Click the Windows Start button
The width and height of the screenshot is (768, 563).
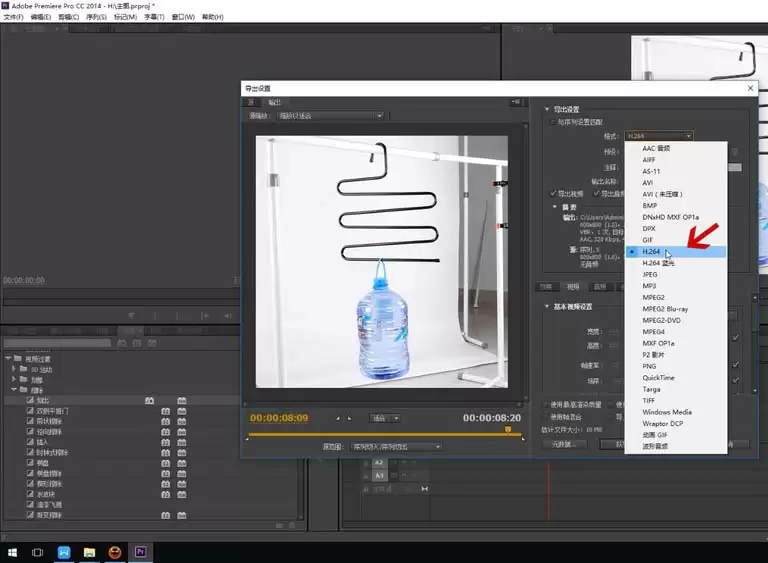[x=13, y=552]
